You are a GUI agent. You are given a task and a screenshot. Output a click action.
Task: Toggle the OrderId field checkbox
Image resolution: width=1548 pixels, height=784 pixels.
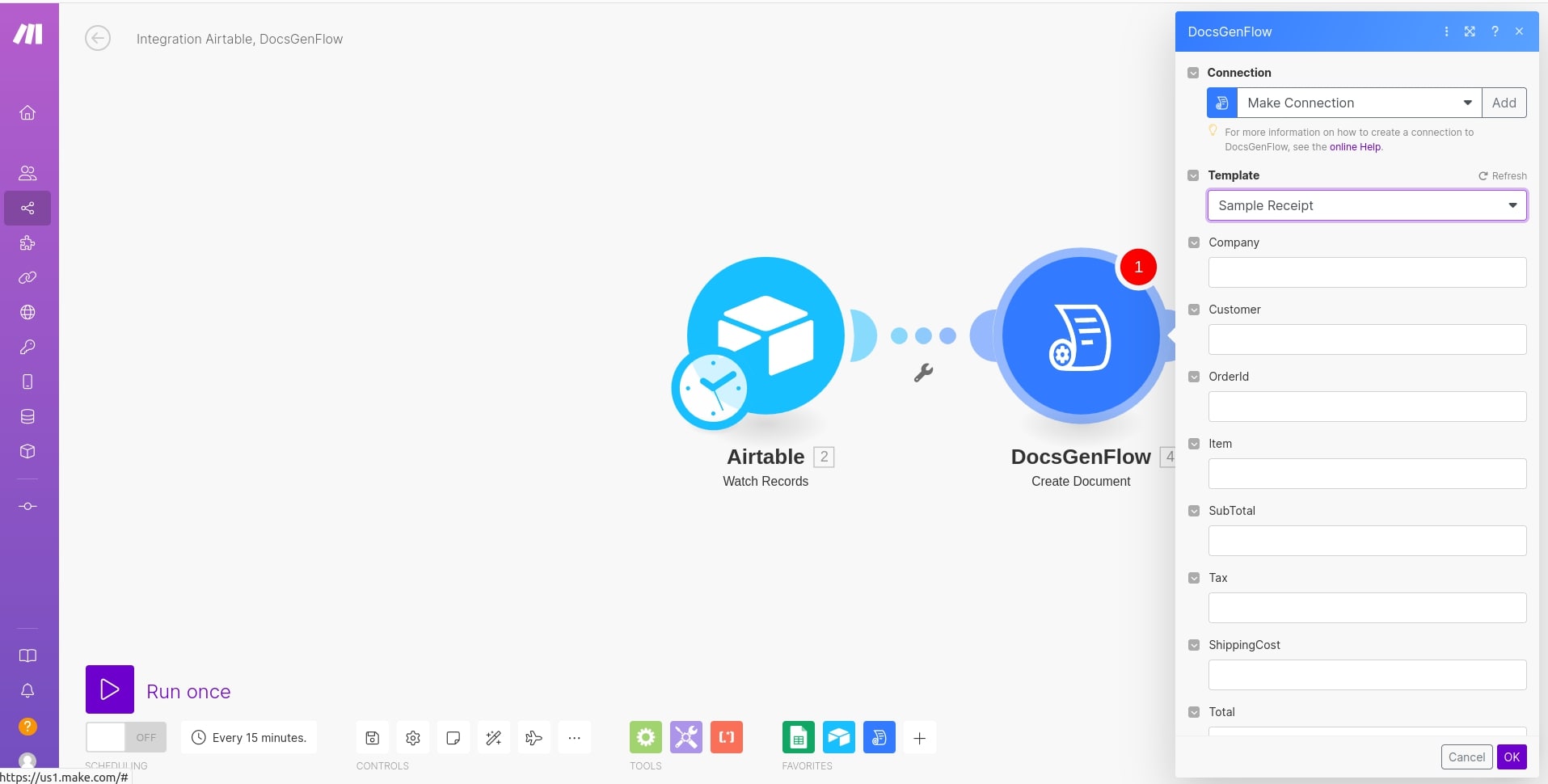(x=1194, y=377)
